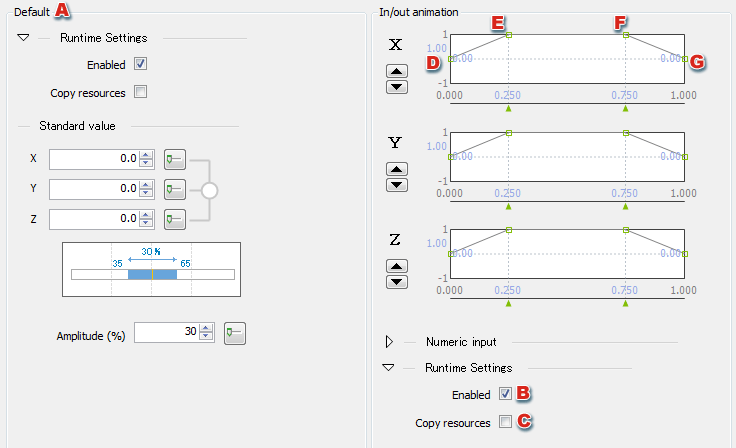Click the Y value link icon button
The image size is (736, 448).
pyautogui.click(x=174, y=188)
